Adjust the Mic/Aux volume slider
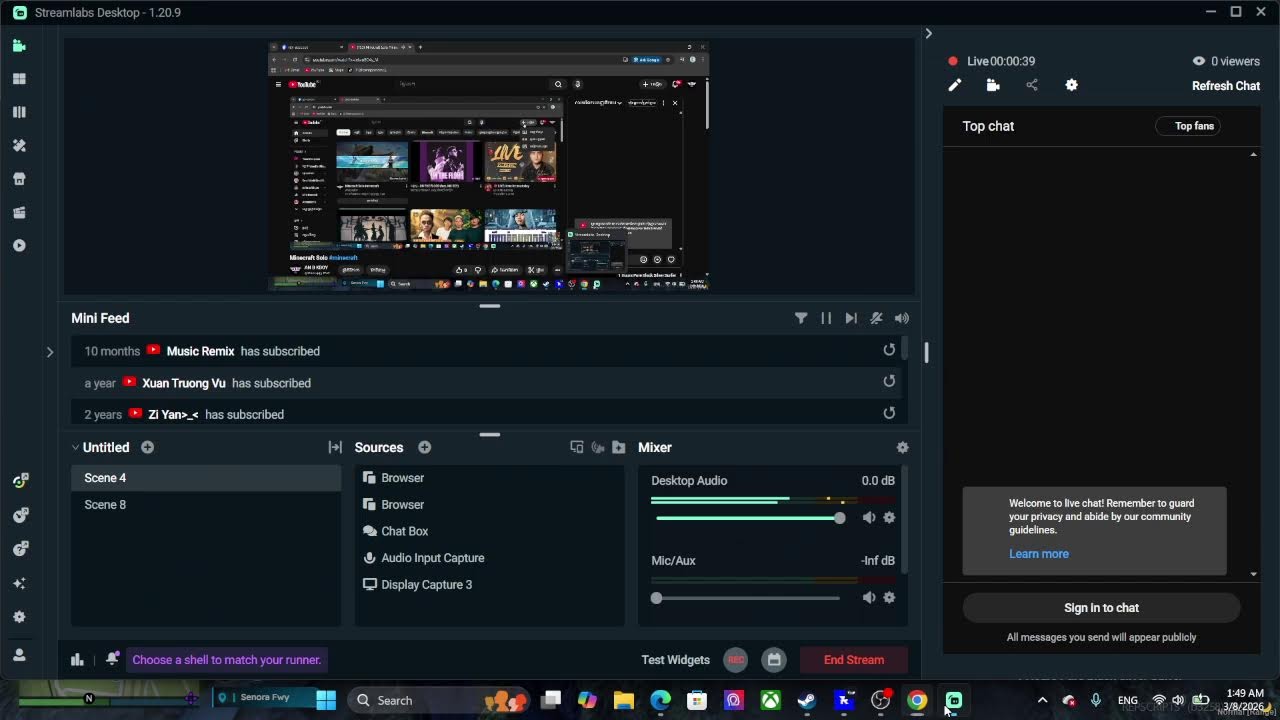Screen dimensions: 1280x720 [748, 598]
